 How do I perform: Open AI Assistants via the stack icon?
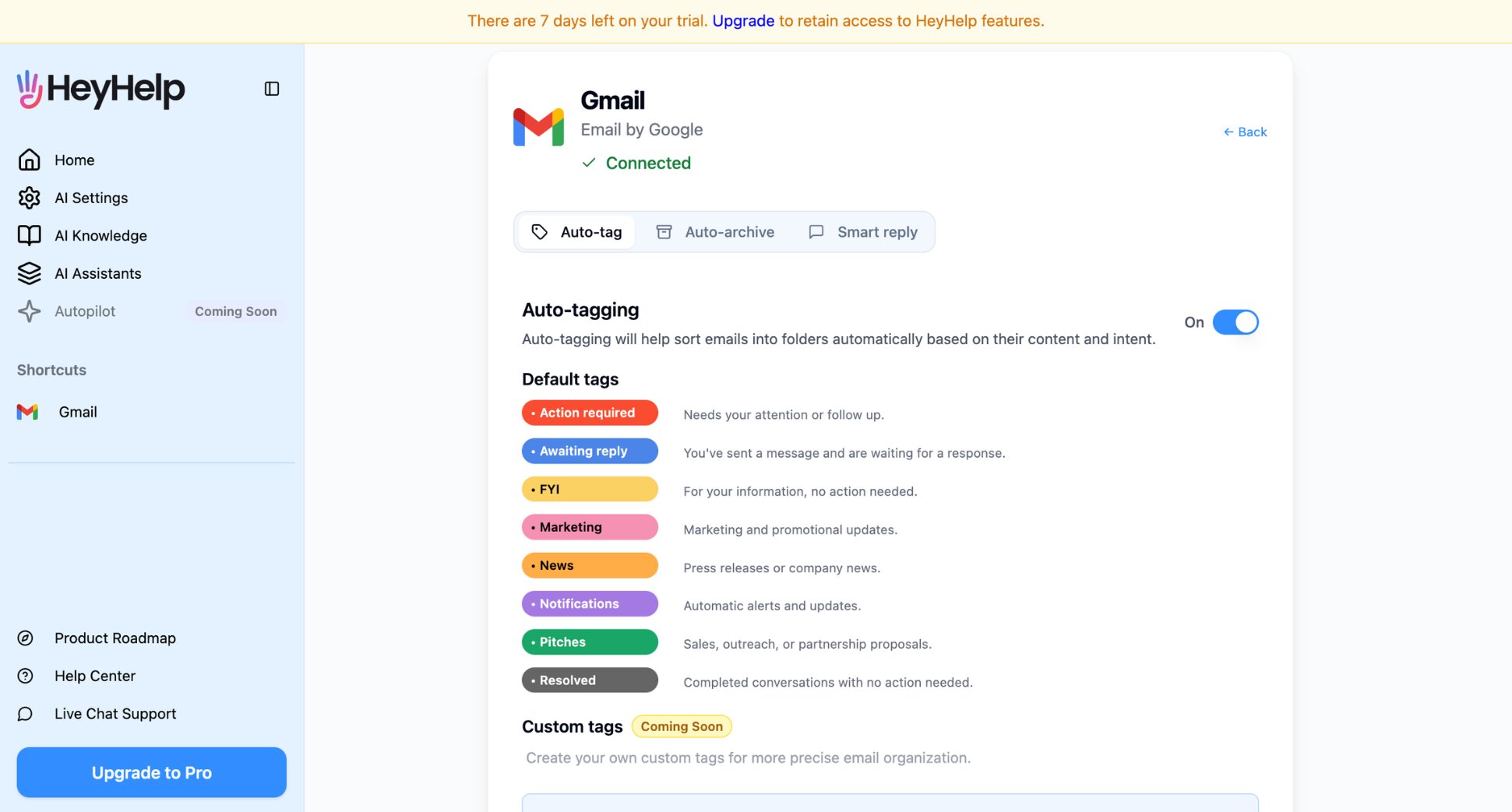click(x=29, y=273)
